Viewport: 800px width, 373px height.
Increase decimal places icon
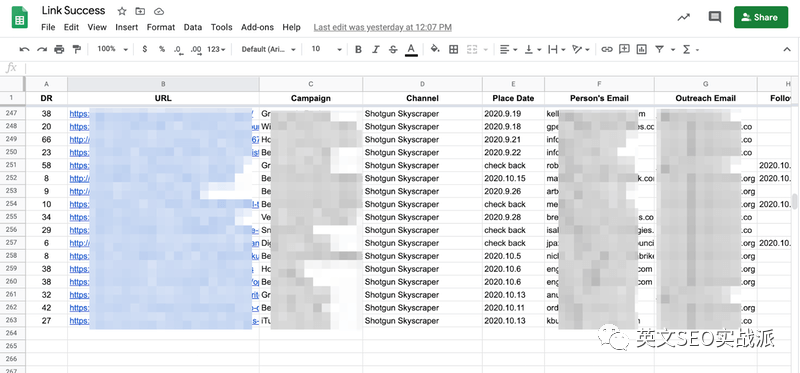(195, 49)
